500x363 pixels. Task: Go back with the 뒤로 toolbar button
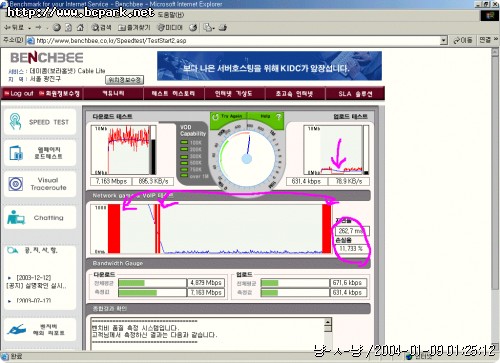(14, 28)
